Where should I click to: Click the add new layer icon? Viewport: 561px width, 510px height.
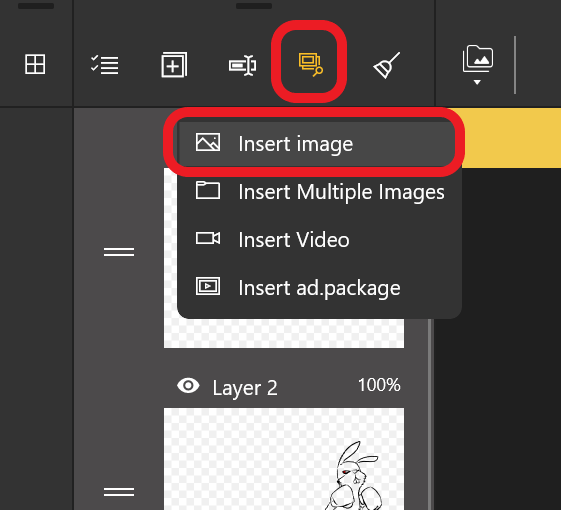[x=174, y=64]
